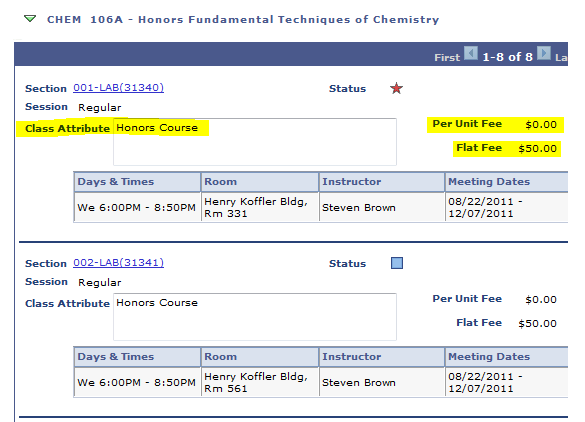Click the second Class Attribute text box
The width and height of the screenshot is (585, 422).
255,317
